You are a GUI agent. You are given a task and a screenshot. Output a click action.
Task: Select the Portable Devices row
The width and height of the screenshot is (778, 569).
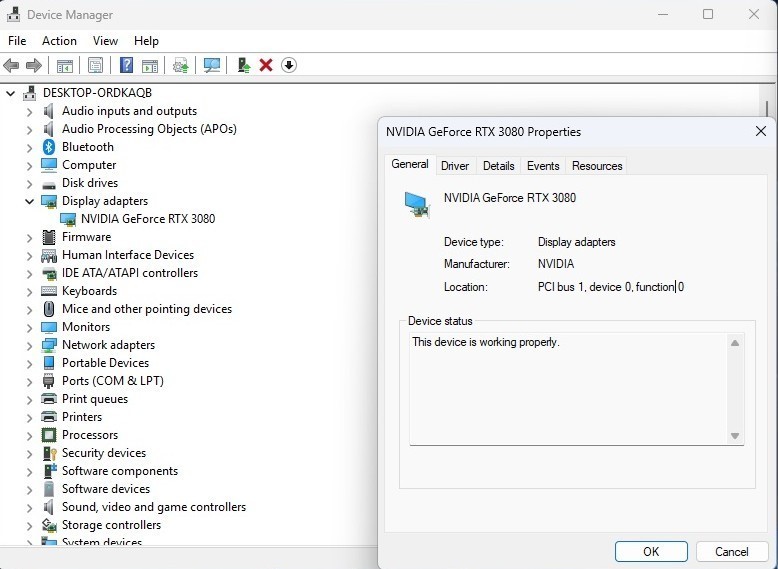pos(105,363)
